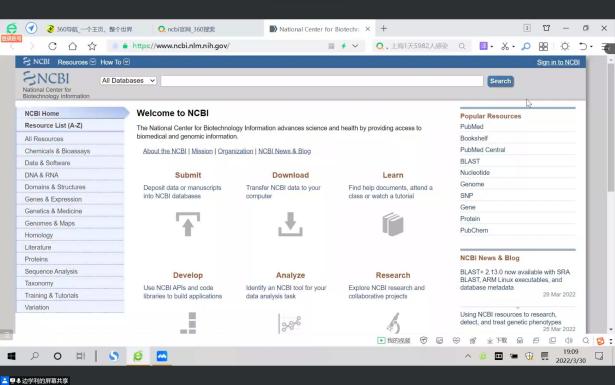Viewport: 615px width, 385px height.
Task: Click the undo arrow icon in browser toolbar
Action: tap(583, 46)
